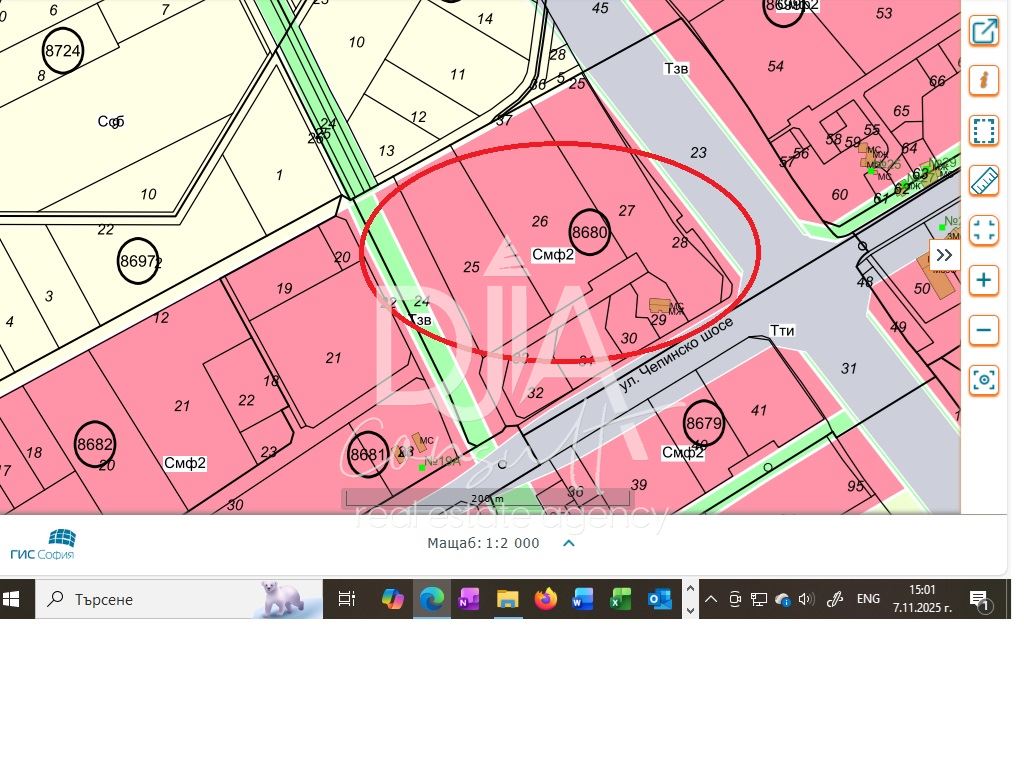The height and width of the screenshot is (768, 1024).
Task: Select the rectangle selection tool
Action: (984, 131)
